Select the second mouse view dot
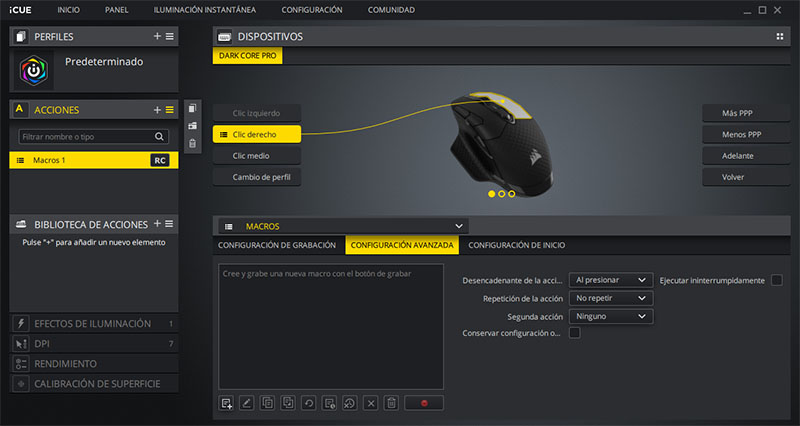 (502, 194)
